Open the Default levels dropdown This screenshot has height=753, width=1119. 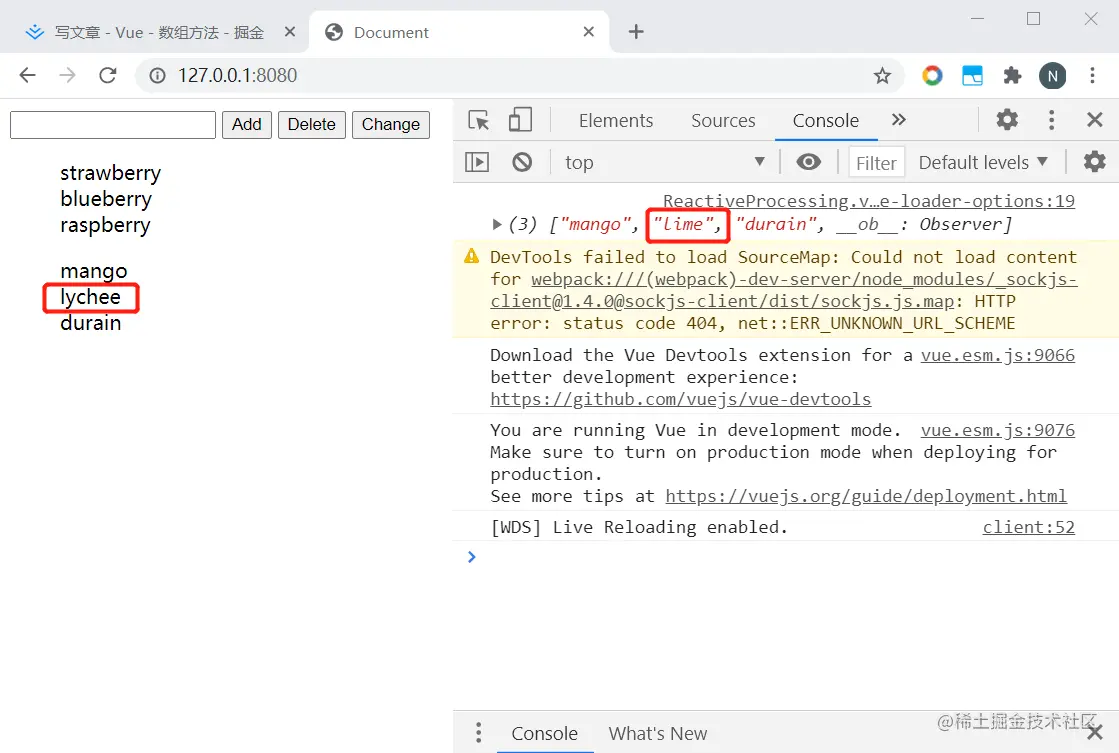click(x=983, y=163)
